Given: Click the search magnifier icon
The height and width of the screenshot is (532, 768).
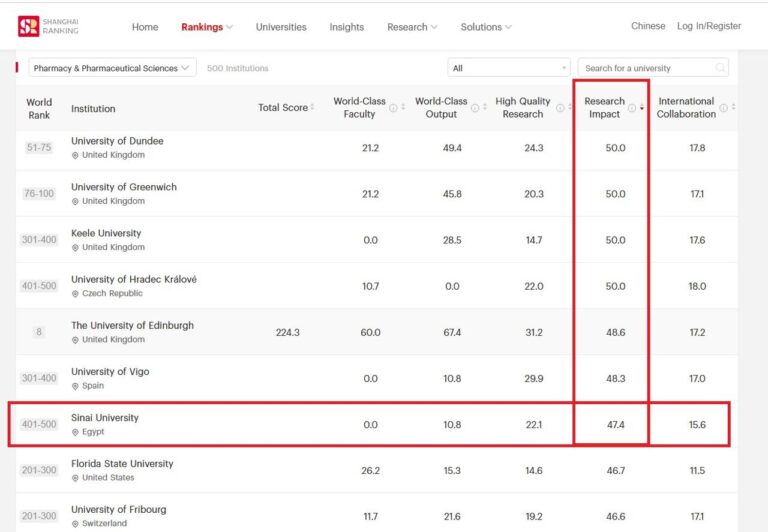Looking at the screenshot, I should (720, 68).
